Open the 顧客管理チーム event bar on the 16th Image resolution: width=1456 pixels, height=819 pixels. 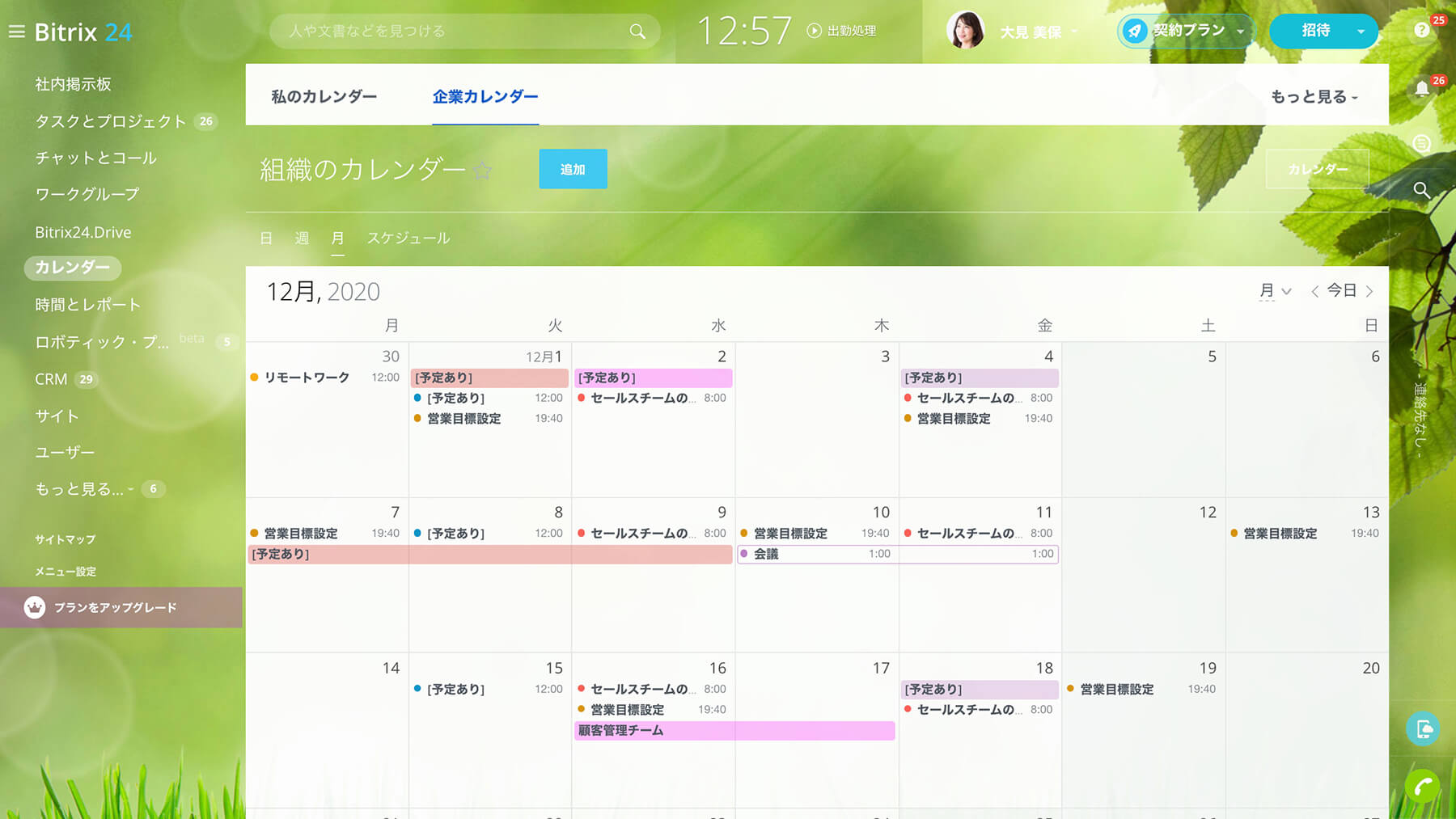[x=734, y=730]
